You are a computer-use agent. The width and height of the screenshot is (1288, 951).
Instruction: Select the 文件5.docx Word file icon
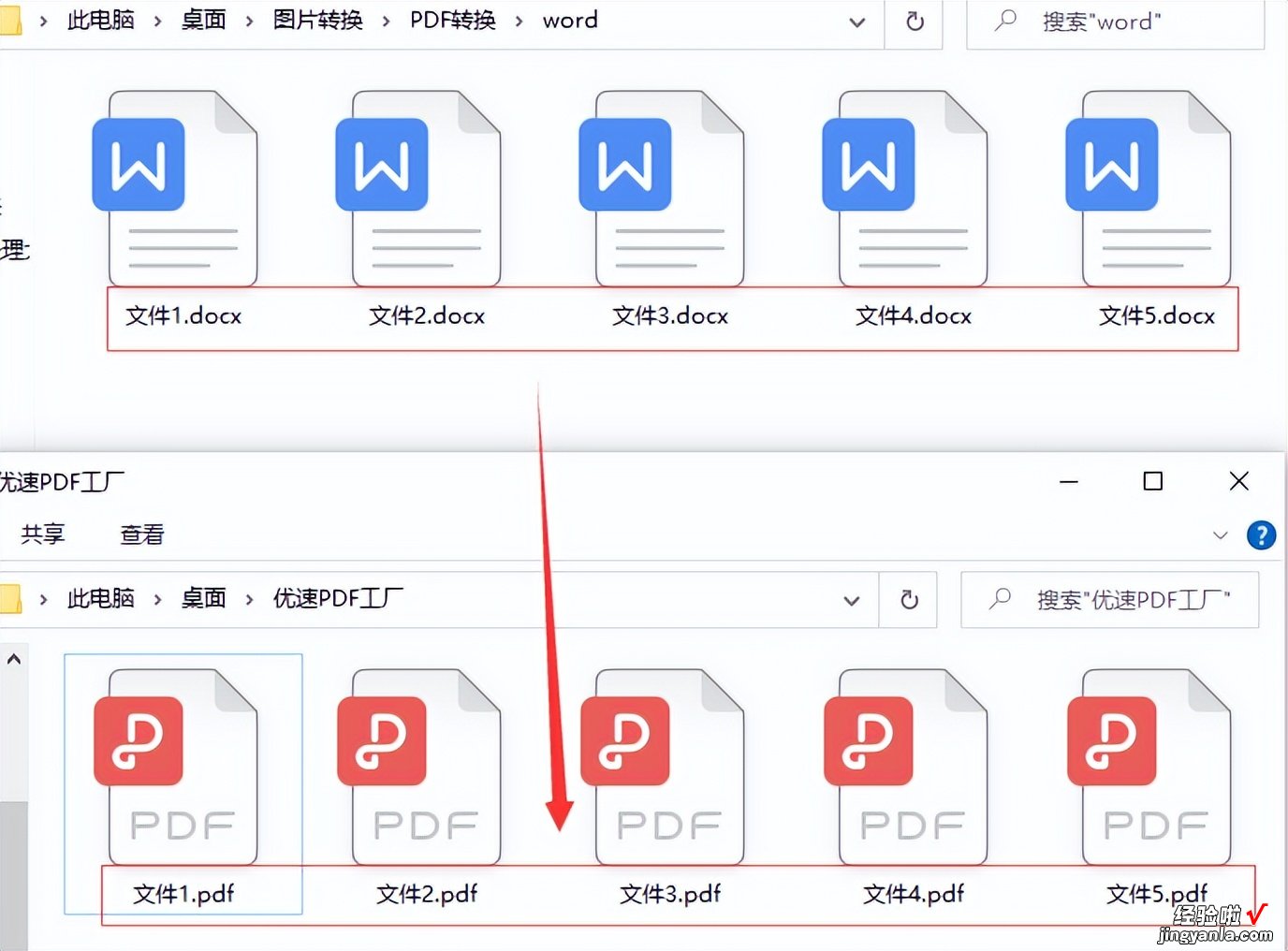(x=1149, y=188)
